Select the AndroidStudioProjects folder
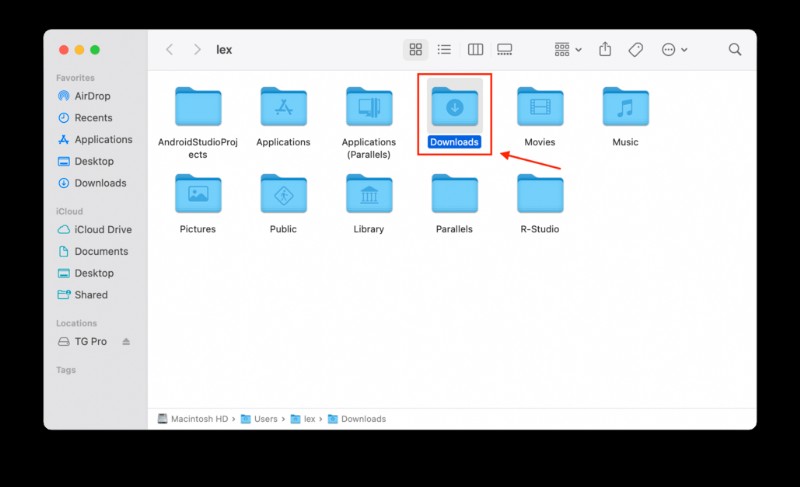The width and height of the screenshot is (800, 487). [x=198, y=107]
